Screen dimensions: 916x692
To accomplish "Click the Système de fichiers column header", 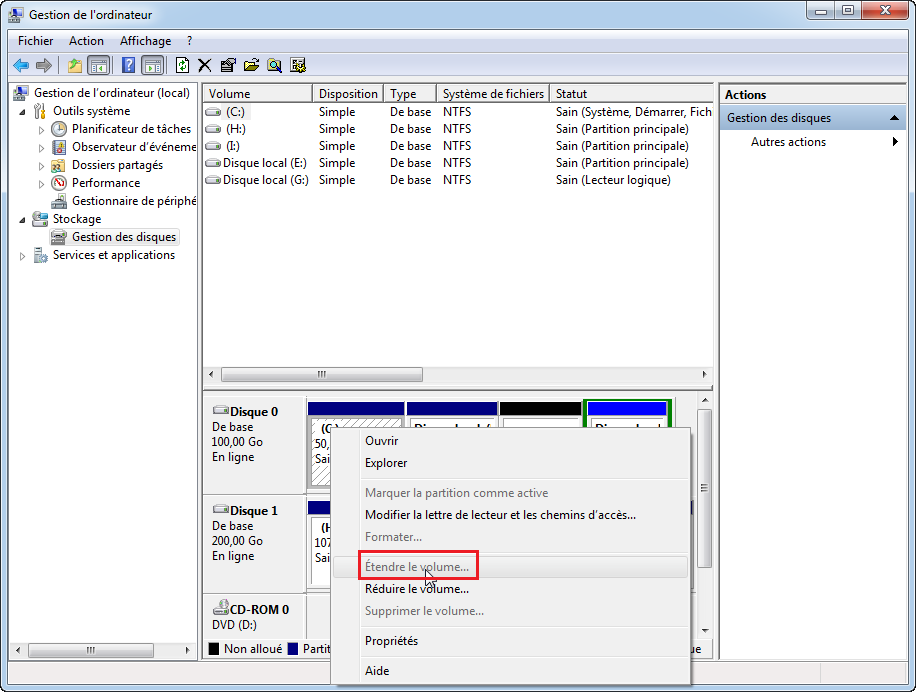I will click(x=493, y=93).
